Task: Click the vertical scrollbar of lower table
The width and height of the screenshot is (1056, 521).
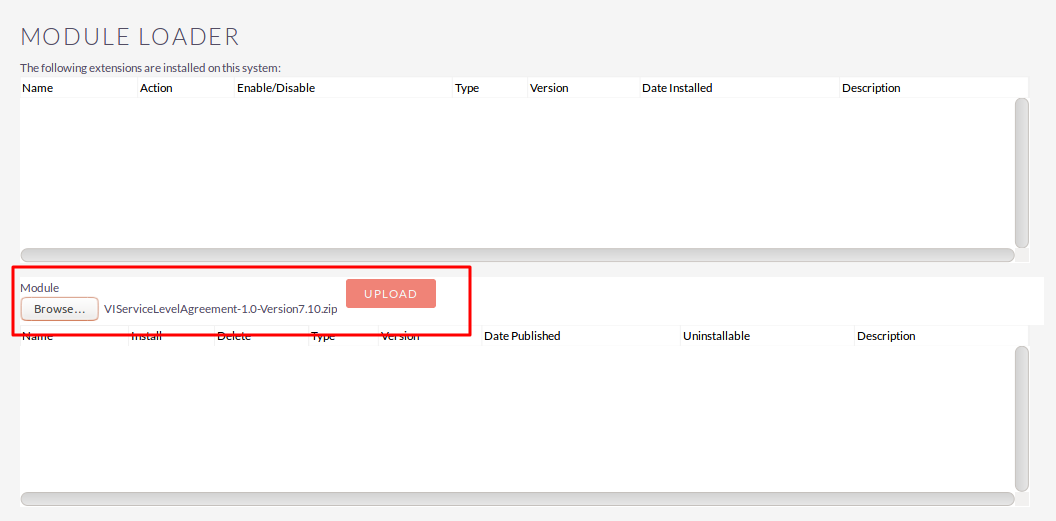Action: [1022, 419]
